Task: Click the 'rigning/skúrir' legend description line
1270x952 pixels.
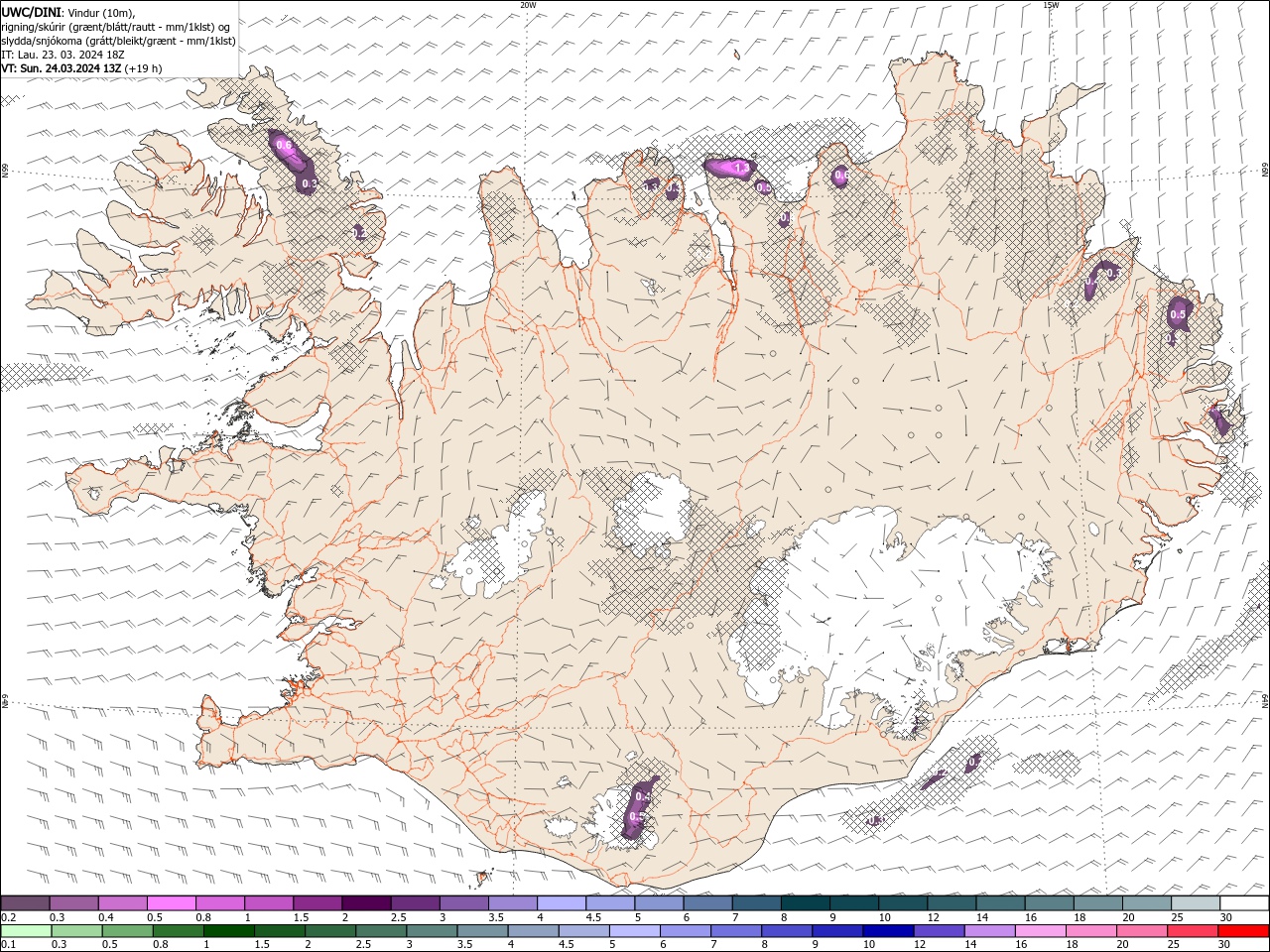Action: pos(115,27)
